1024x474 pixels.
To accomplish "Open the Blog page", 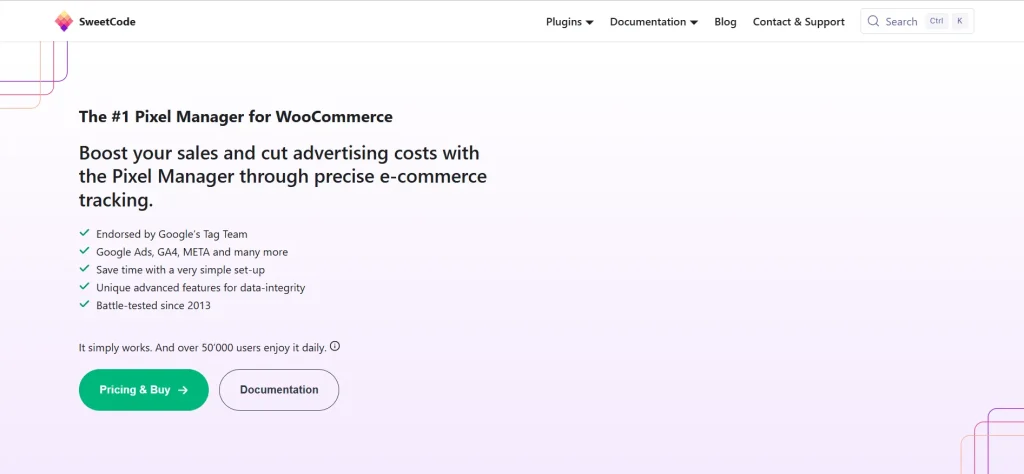I will coord(726,22).
